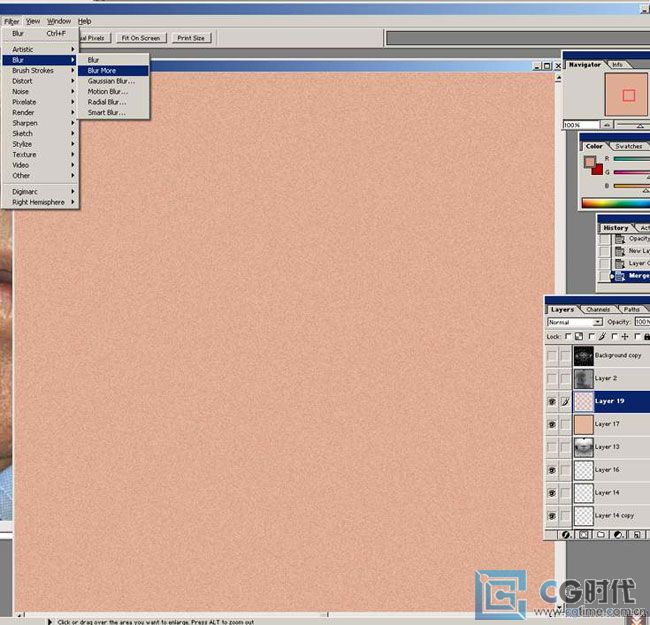Click the paintbrush icon beside Layer 19

(566, 401)
